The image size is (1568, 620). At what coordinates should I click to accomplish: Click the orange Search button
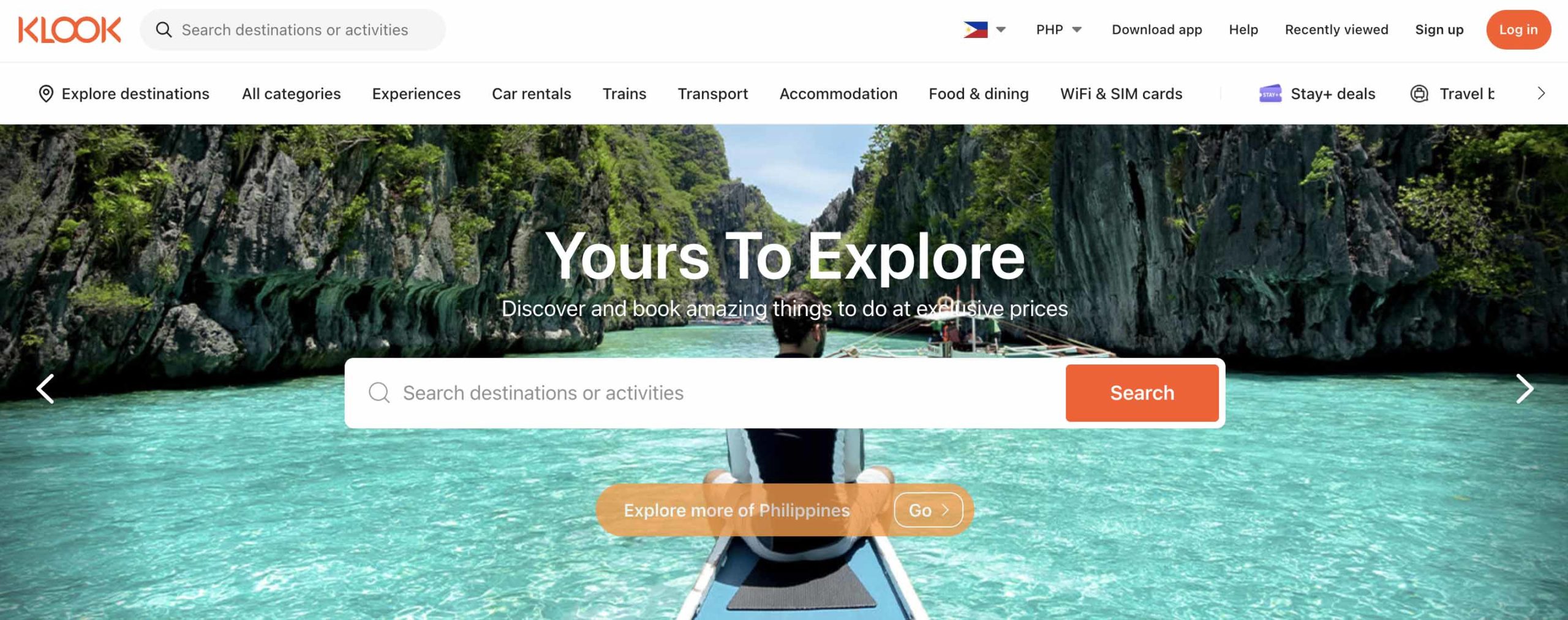point(1142,393)
